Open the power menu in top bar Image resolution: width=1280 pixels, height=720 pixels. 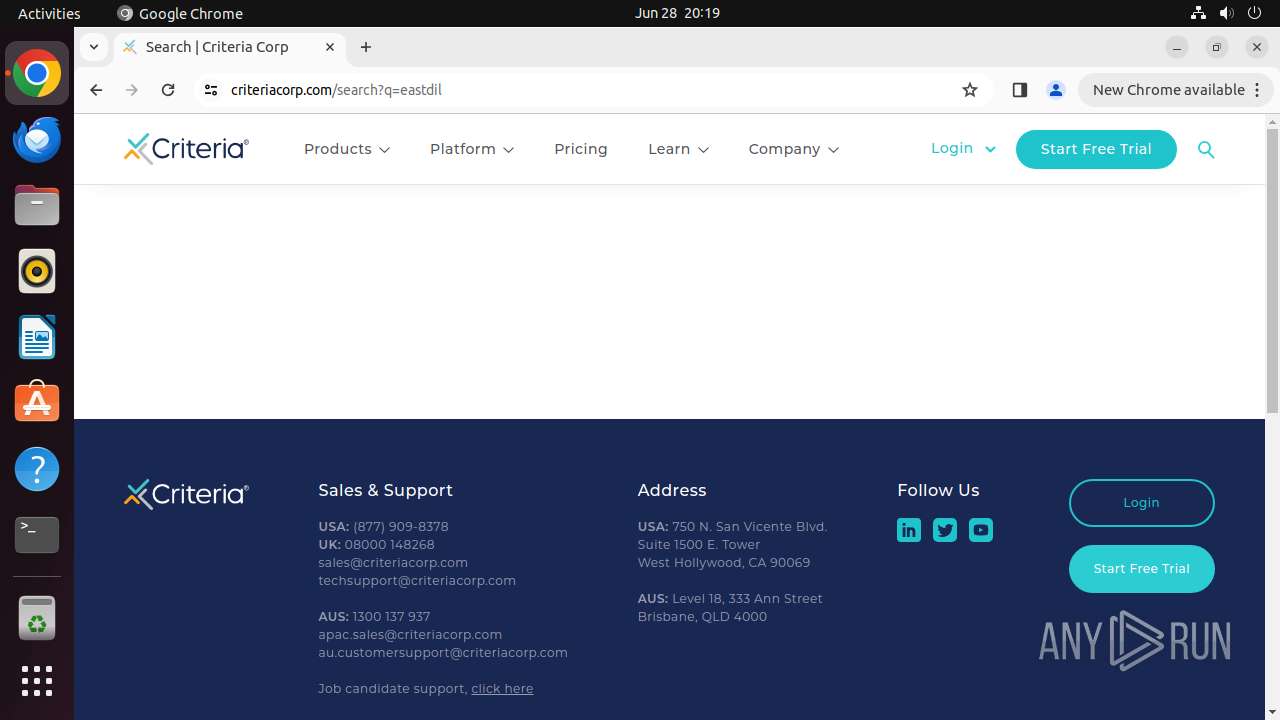coord(1255,13)
